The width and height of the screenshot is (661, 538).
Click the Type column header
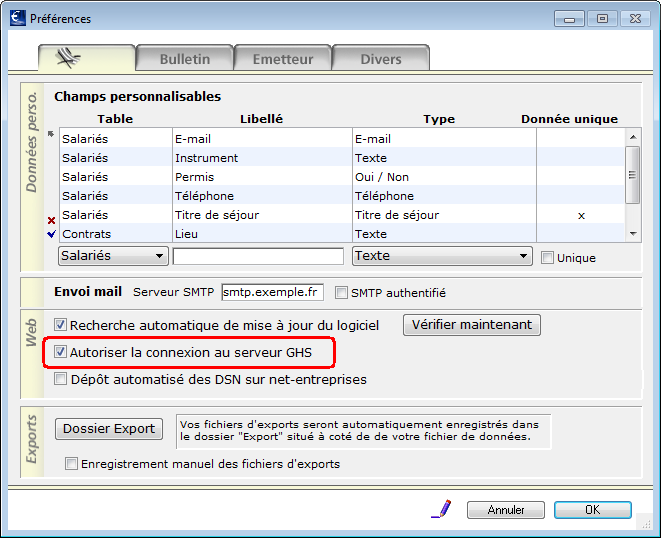tap(439, 119)
